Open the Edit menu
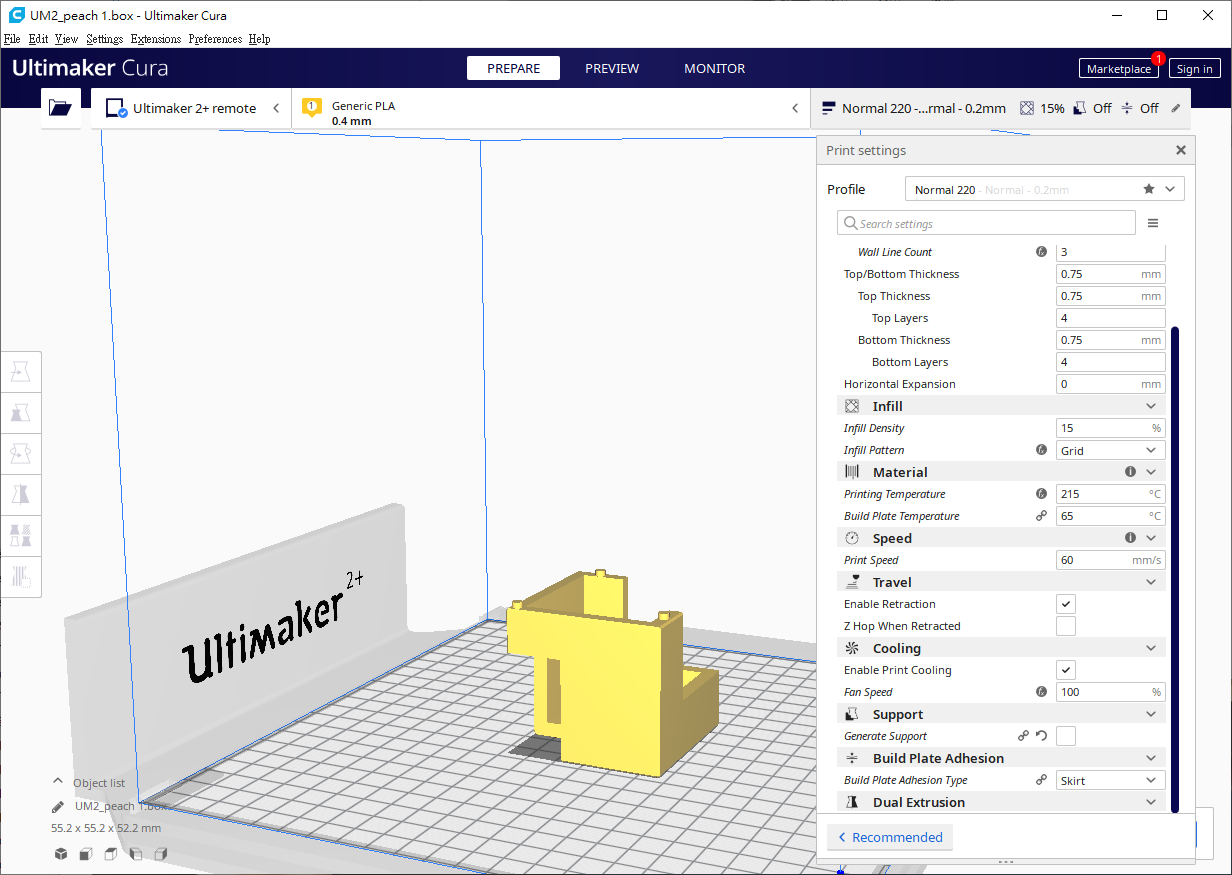1232x875 pixels. click(x=38, y=39)
